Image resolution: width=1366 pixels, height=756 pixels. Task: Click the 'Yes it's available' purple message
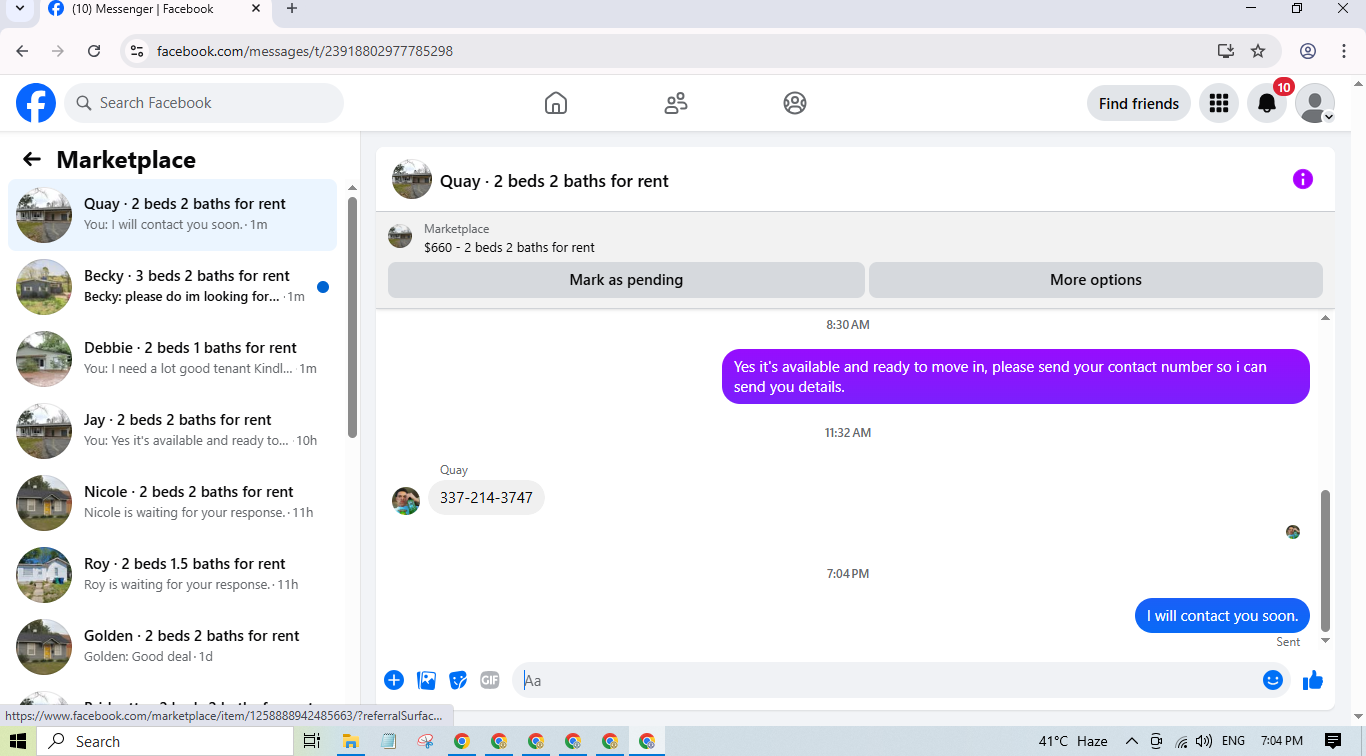point(1016,377)
